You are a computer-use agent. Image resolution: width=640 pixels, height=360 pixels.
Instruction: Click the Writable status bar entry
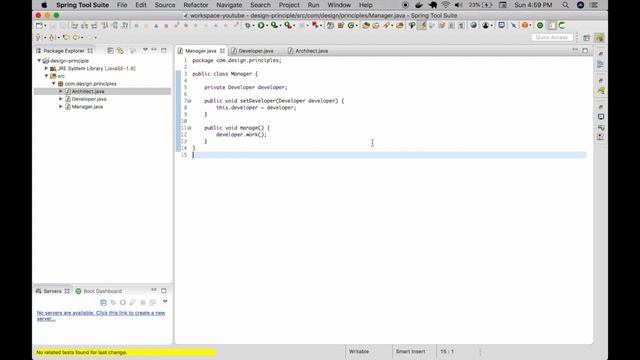[359, 351]
